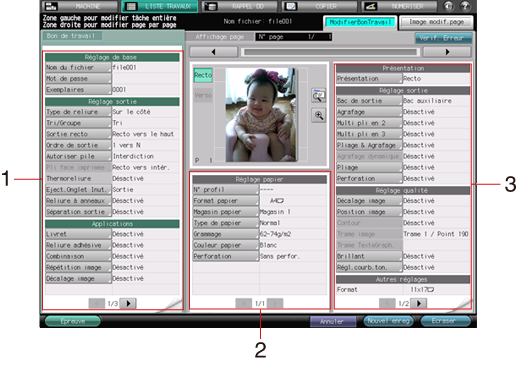Switch to Image modif.page tab
Viewport: 517px width, 368px height.
click(436, 22)
